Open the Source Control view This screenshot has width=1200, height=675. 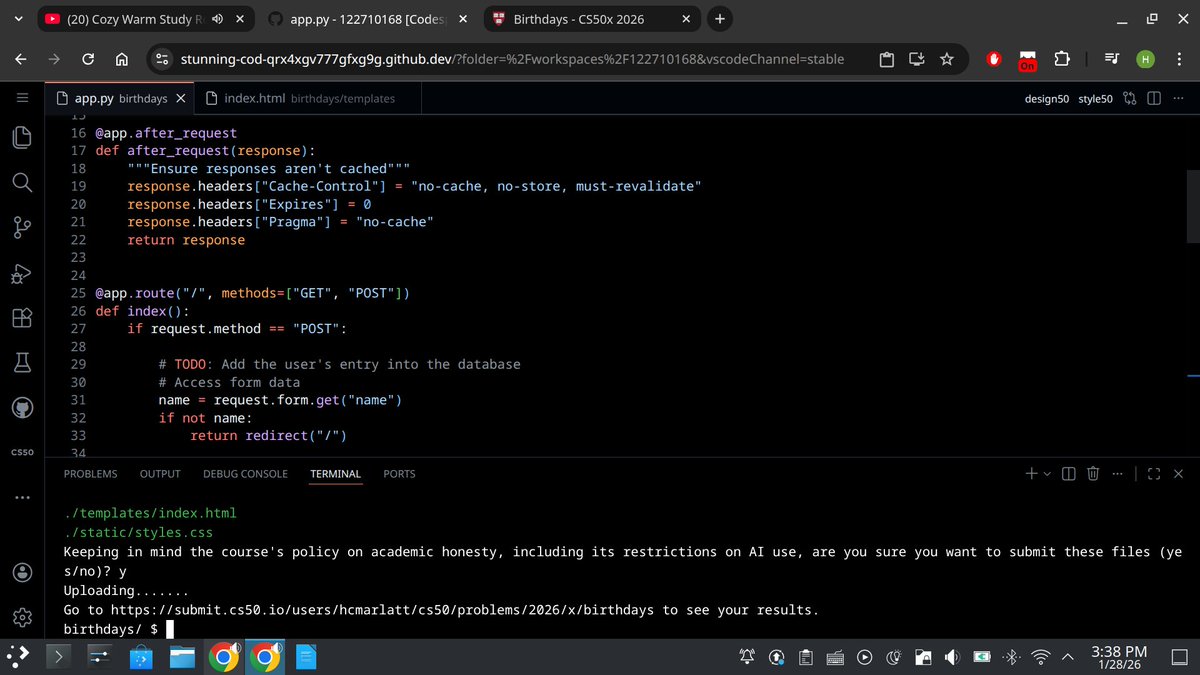tap(22, 228)
